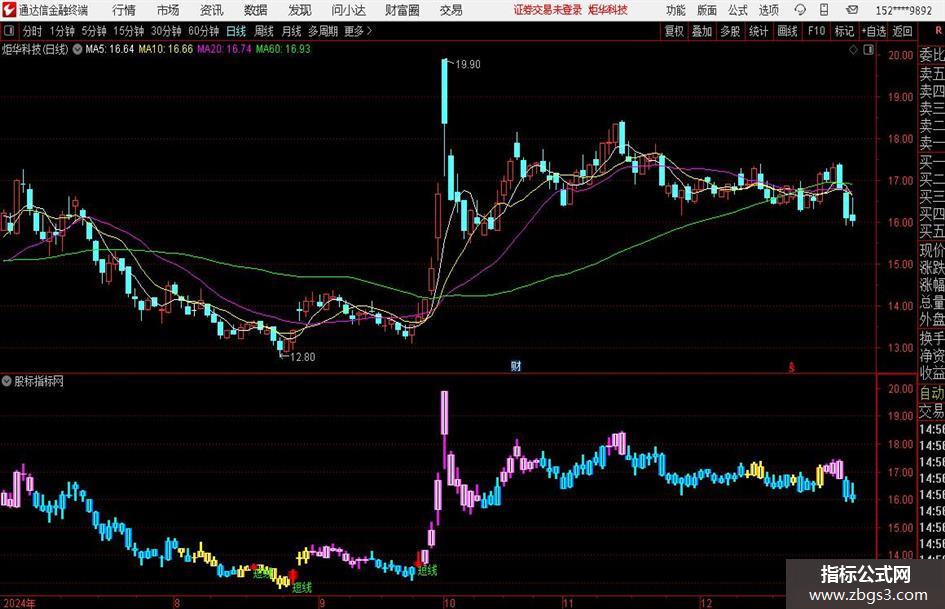The width and height of the screenshot is (945, 609).
Task: Select the 日线 daily period tab
Action: pos(236,31)
